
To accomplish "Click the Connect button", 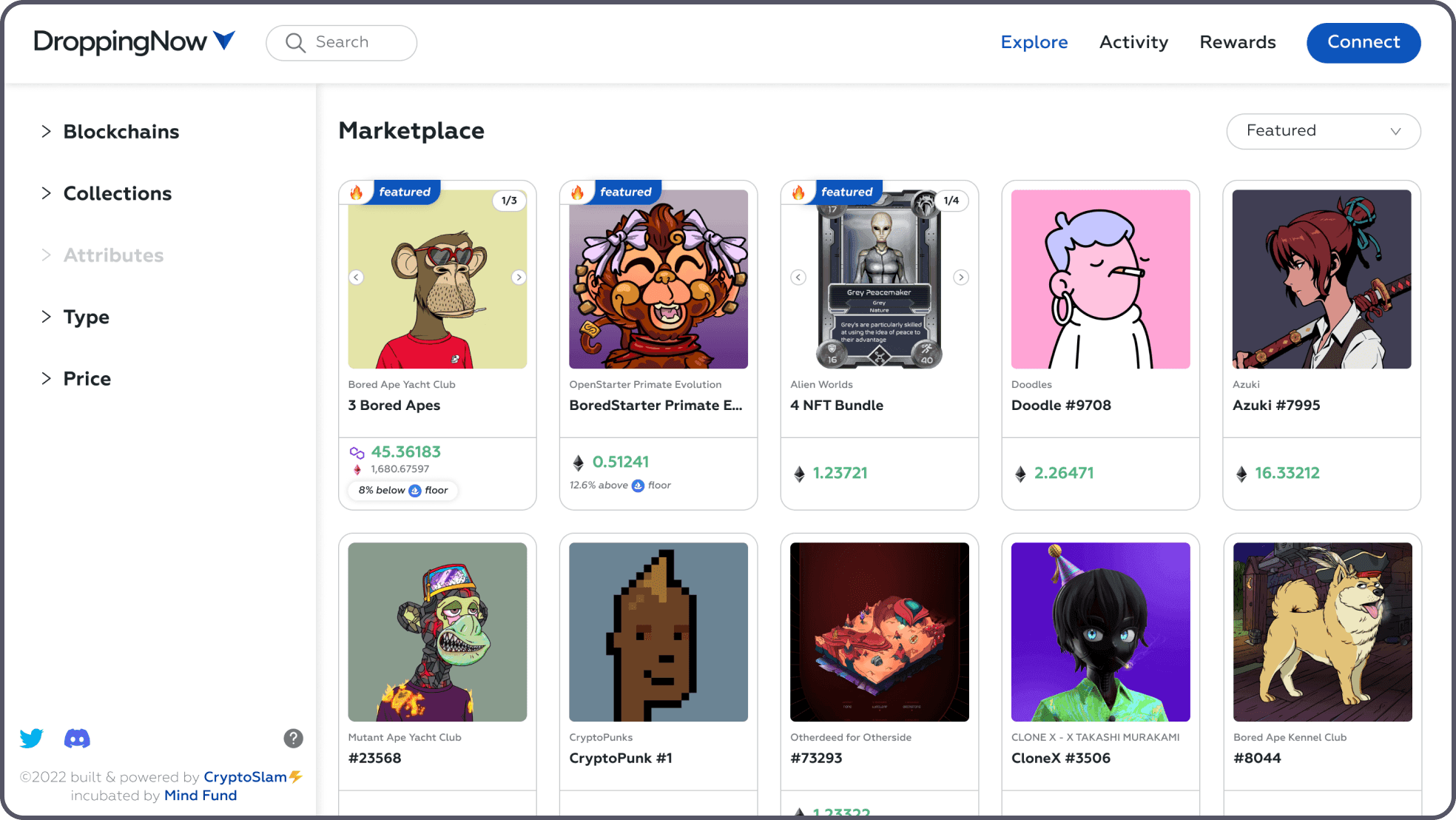I will tap(1363, 42).
